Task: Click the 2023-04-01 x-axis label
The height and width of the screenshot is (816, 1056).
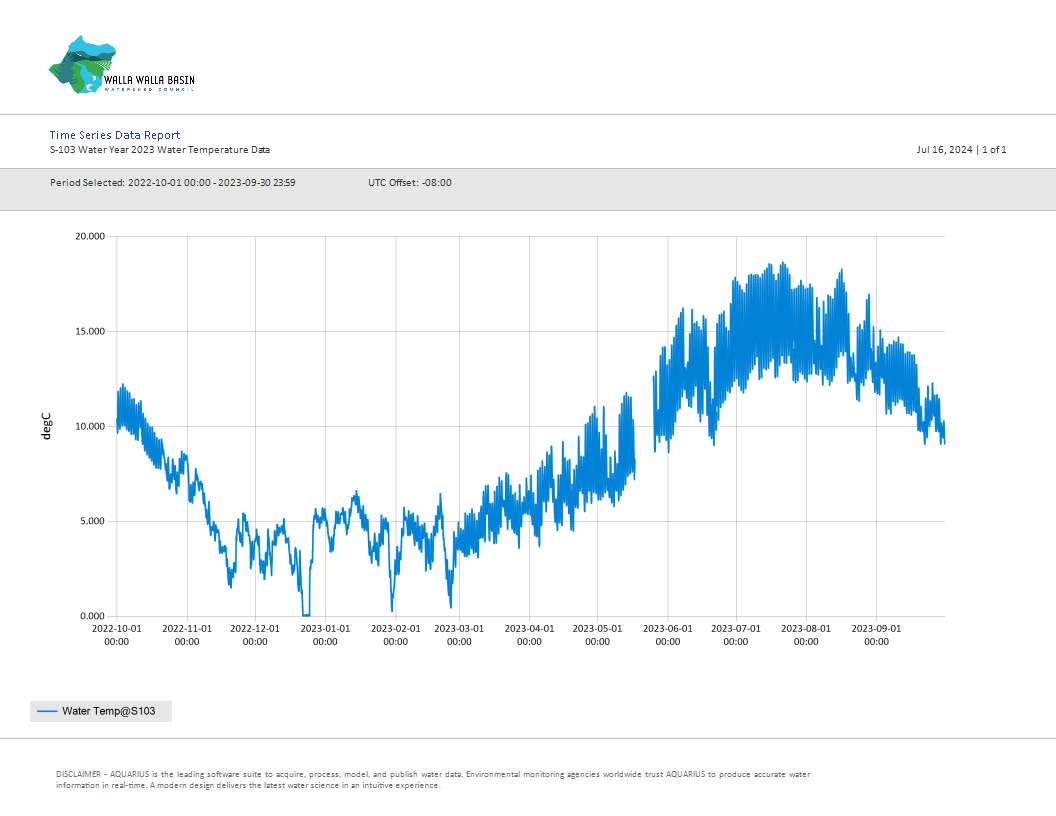Action: click(x=529, y=635)
